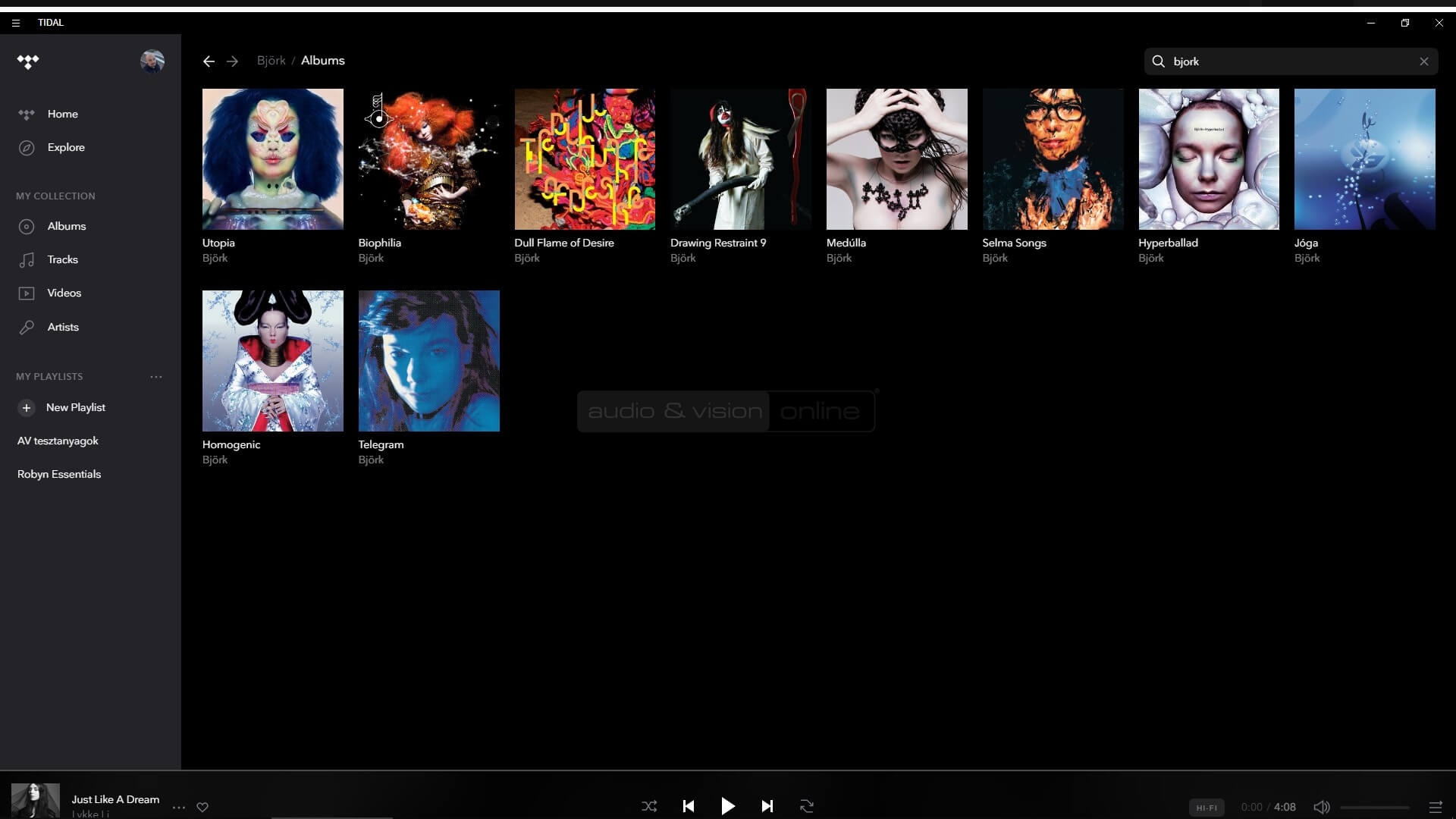
Task: Restore the TIDAL window size
Action: [1405, 23]
